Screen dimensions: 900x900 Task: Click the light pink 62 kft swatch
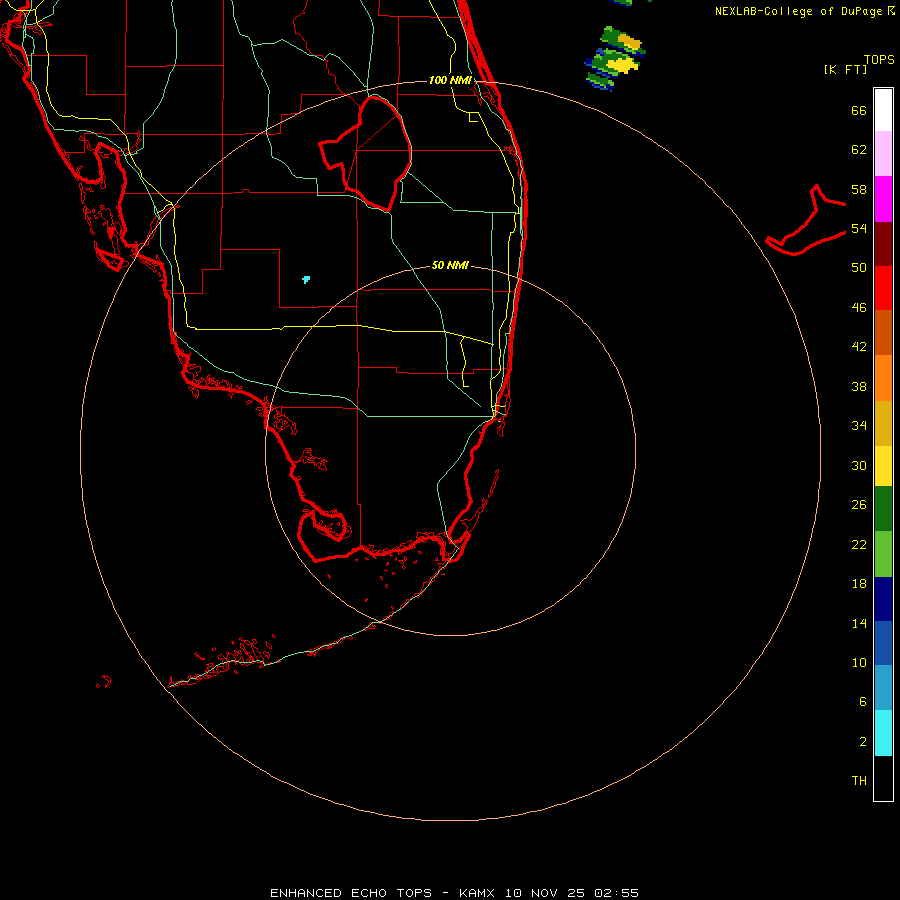click(x=883, y=153)
